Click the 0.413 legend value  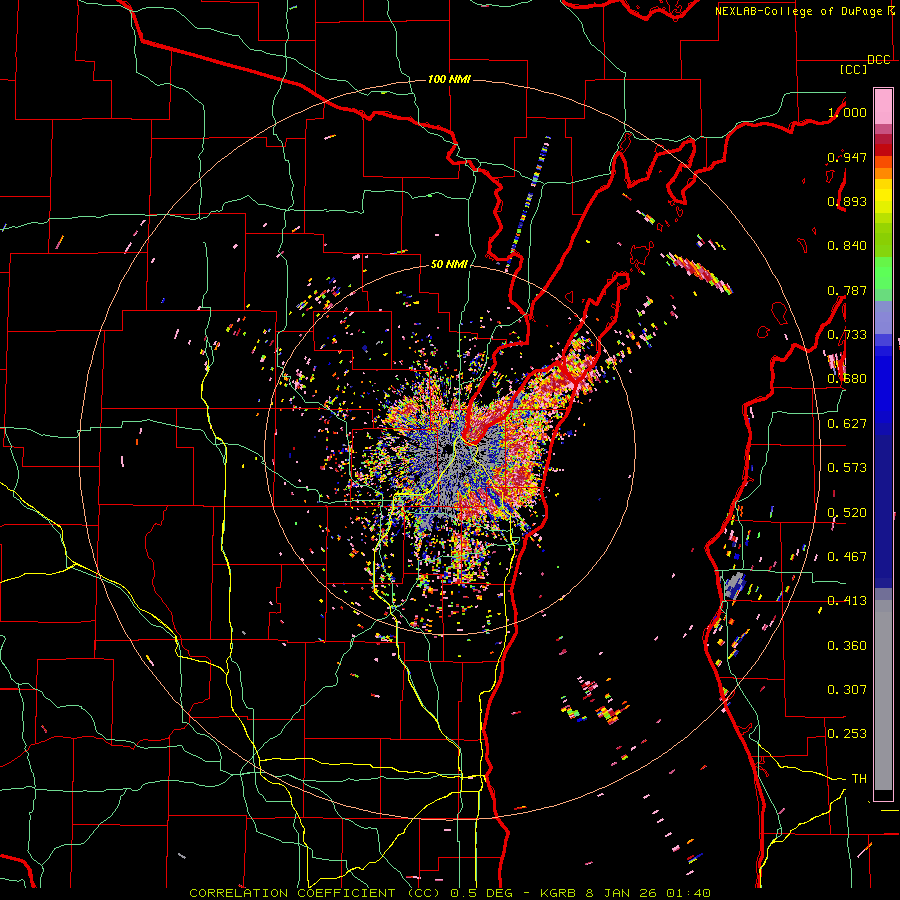click(847, 601)
